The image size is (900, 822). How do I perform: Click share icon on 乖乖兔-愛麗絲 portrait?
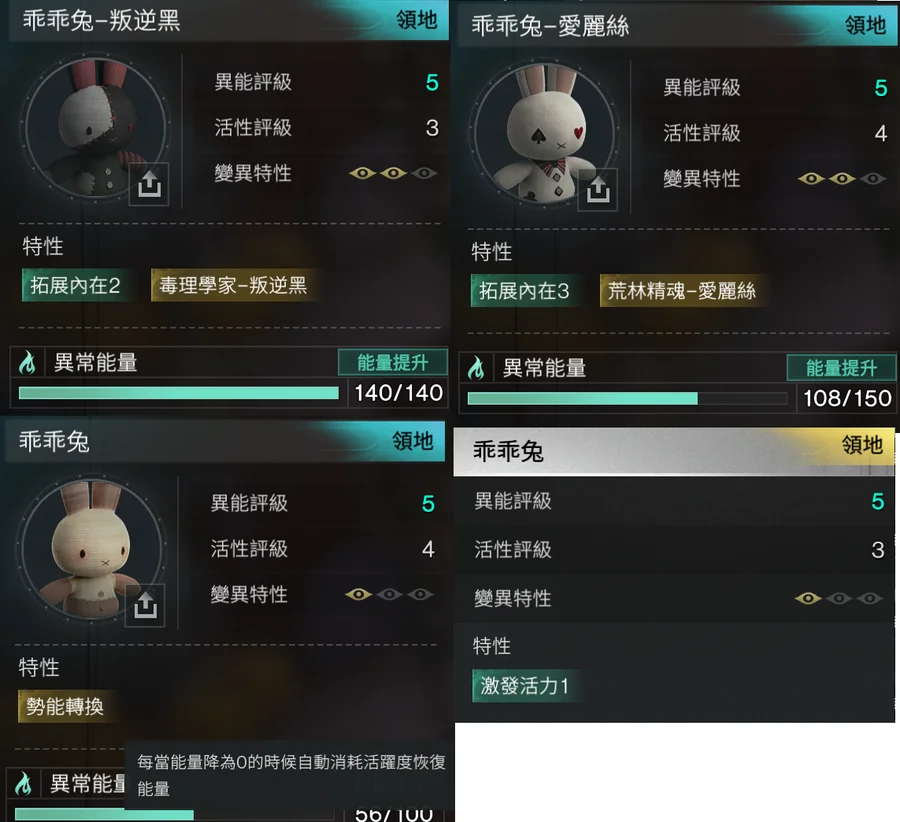point(598,189)
